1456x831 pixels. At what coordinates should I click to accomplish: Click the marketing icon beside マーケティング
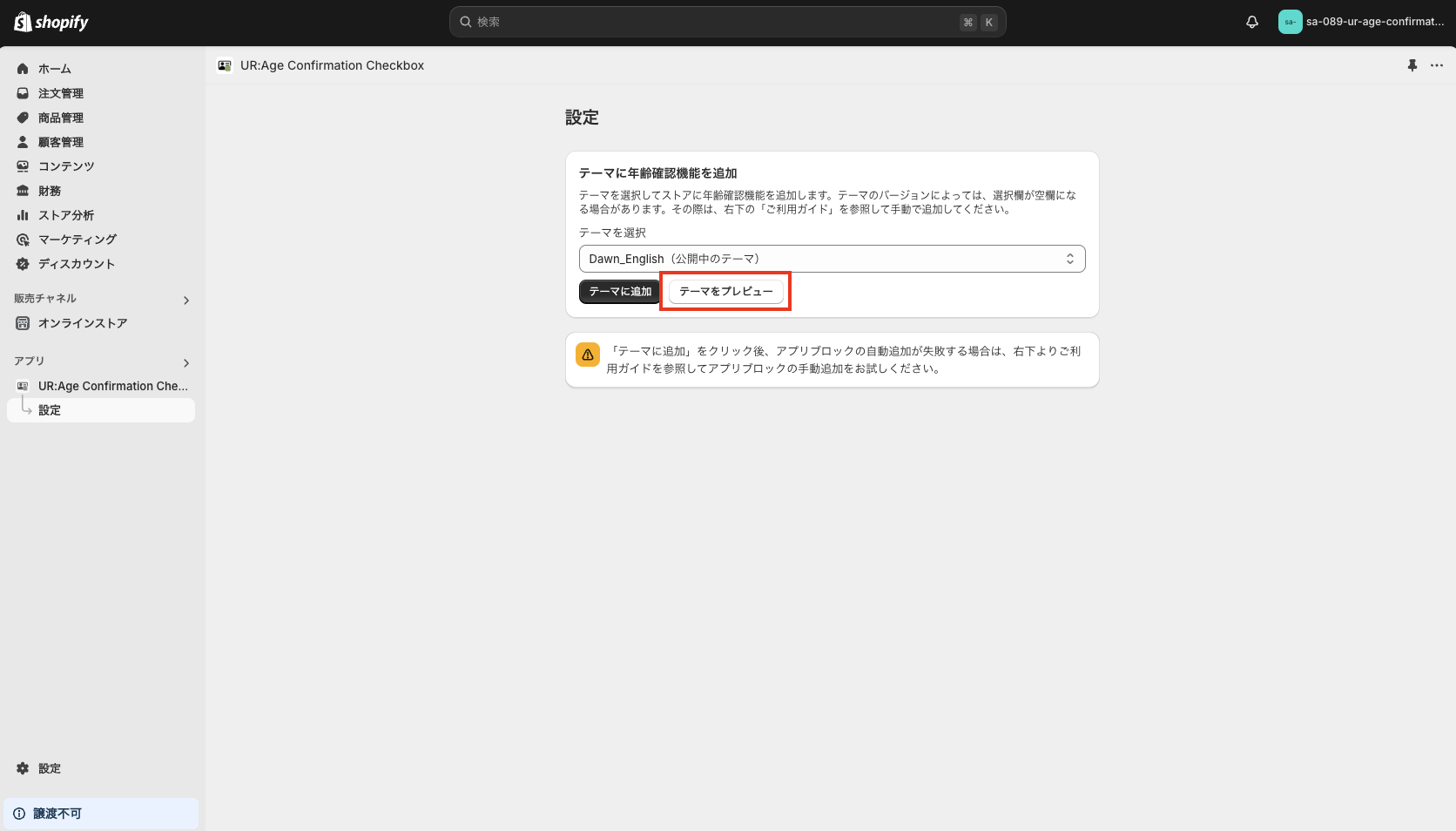pos(23,240)
